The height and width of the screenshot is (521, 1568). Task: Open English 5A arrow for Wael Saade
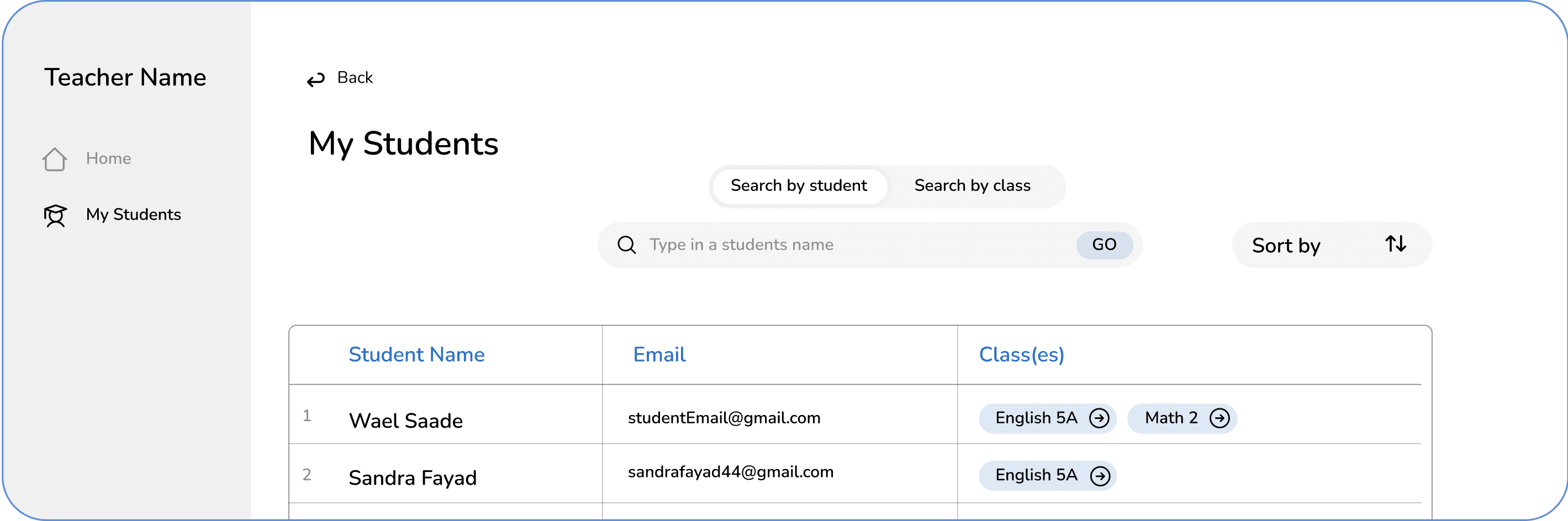[1099, 418]
